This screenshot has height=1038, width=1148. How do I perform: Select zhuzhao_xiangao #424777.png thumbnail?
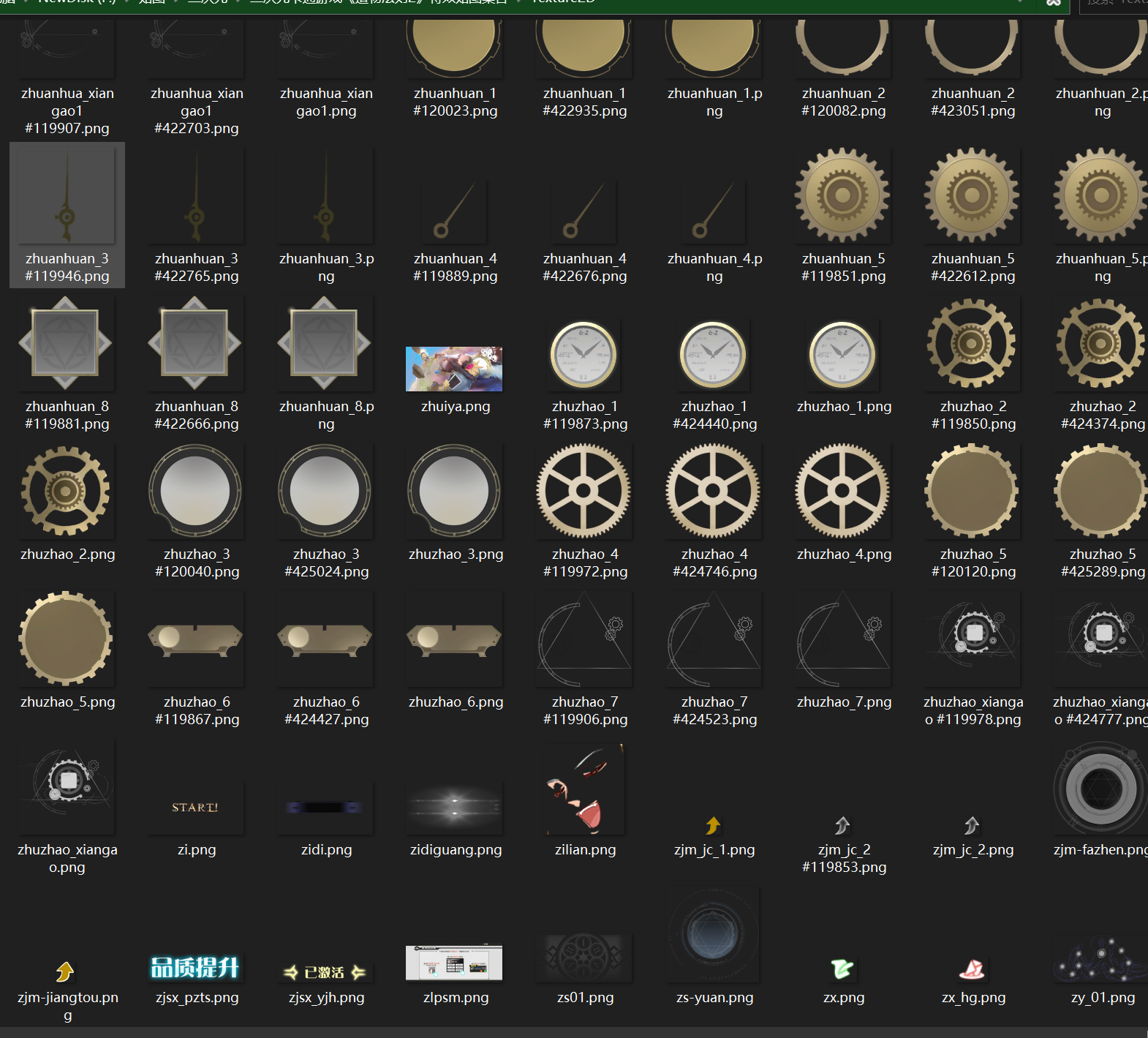1100,639
